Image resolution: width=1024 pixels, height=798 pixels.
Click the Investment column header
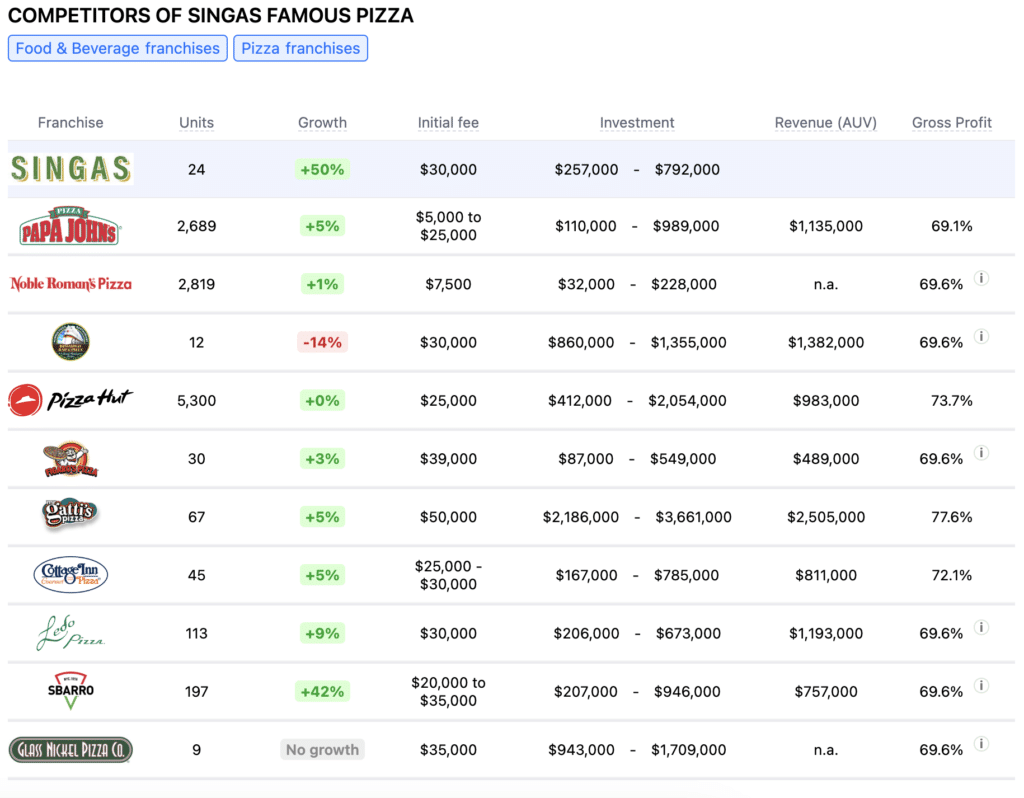pos(637,123)
